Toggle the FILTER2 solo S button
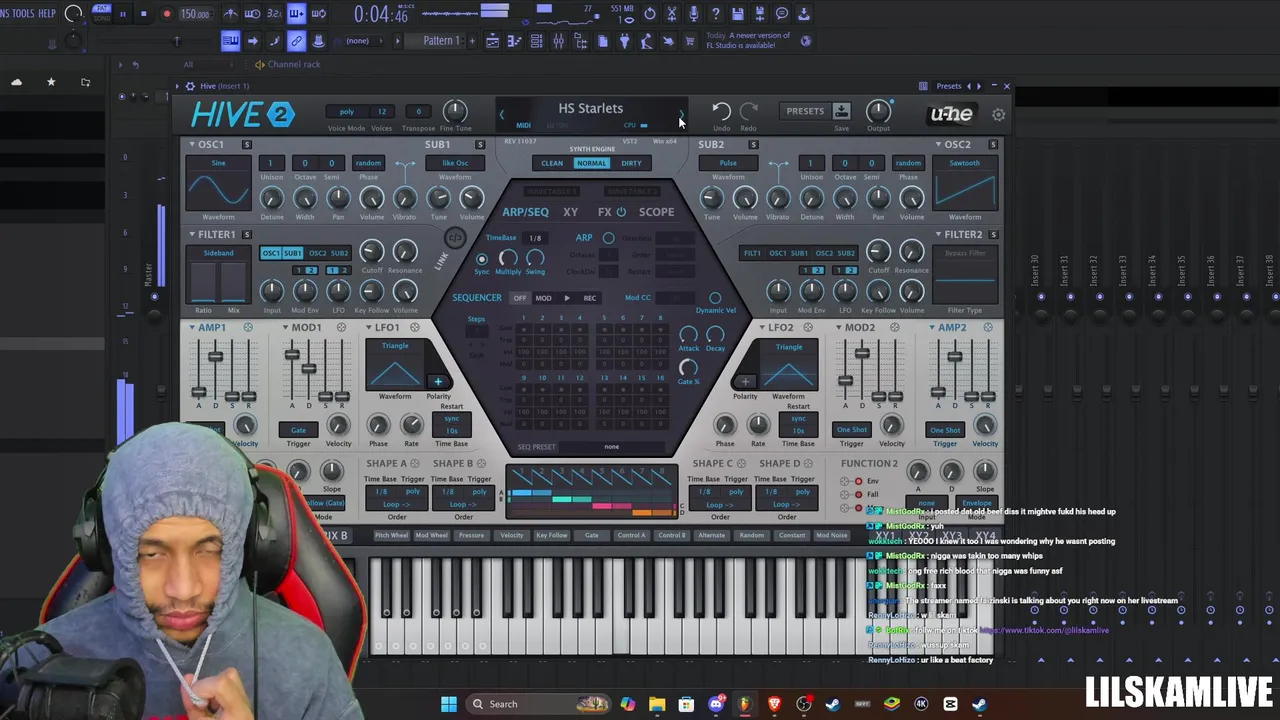Screen dimensions: 1280x720 point(993,235)
